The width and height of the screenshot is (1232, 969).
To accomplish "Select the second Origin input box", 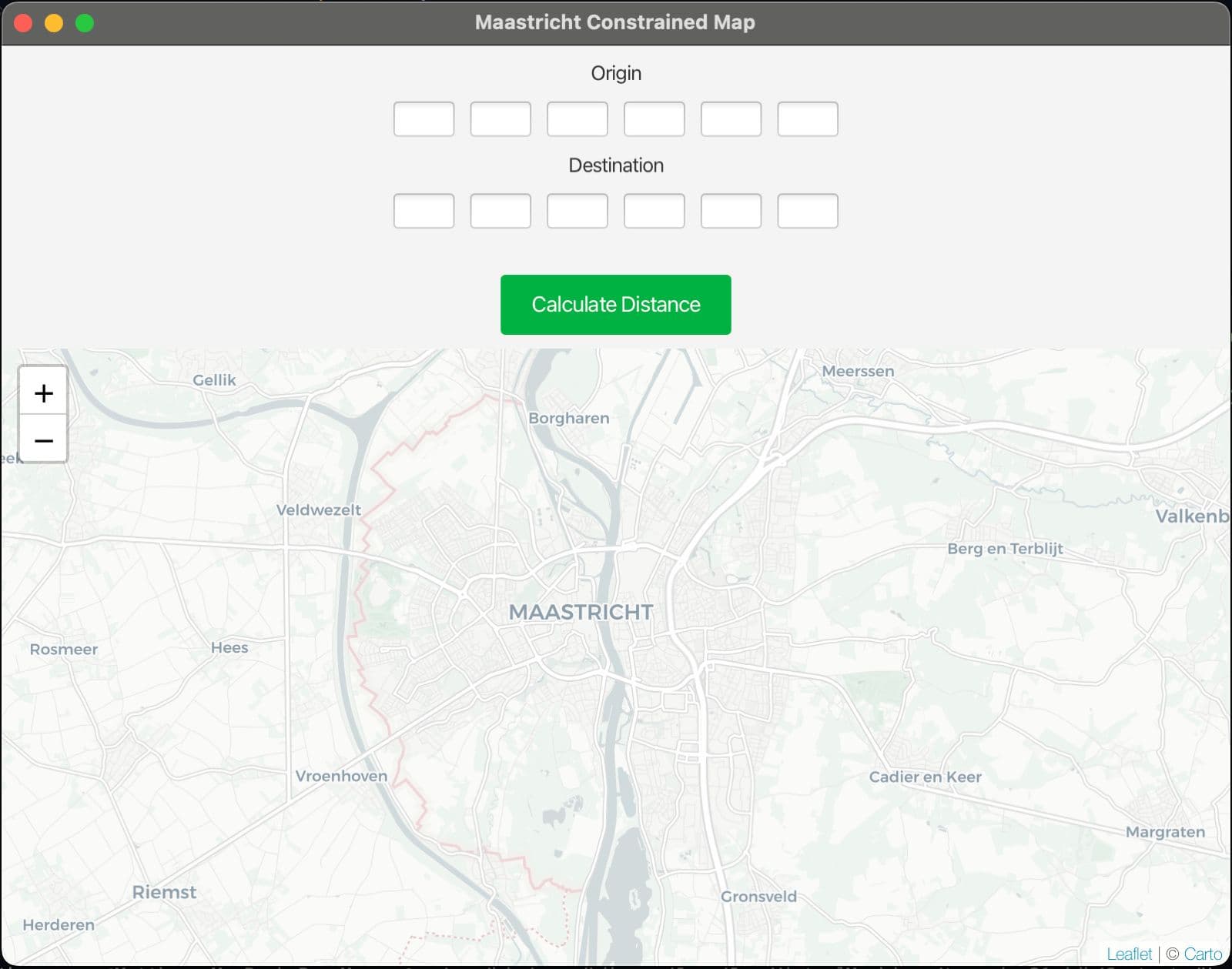I will pyautogui.click(x=500, y=119).
